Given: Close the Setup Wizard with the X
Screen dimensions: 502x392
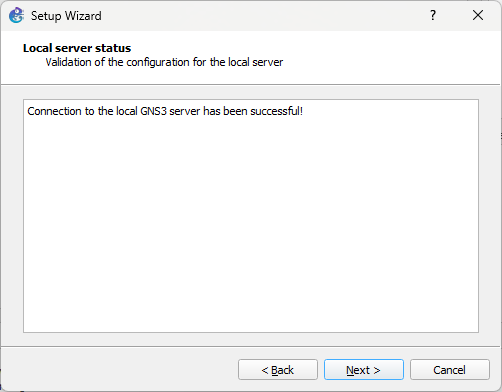Looking at the screenshot, I should [x=478, y=15].
